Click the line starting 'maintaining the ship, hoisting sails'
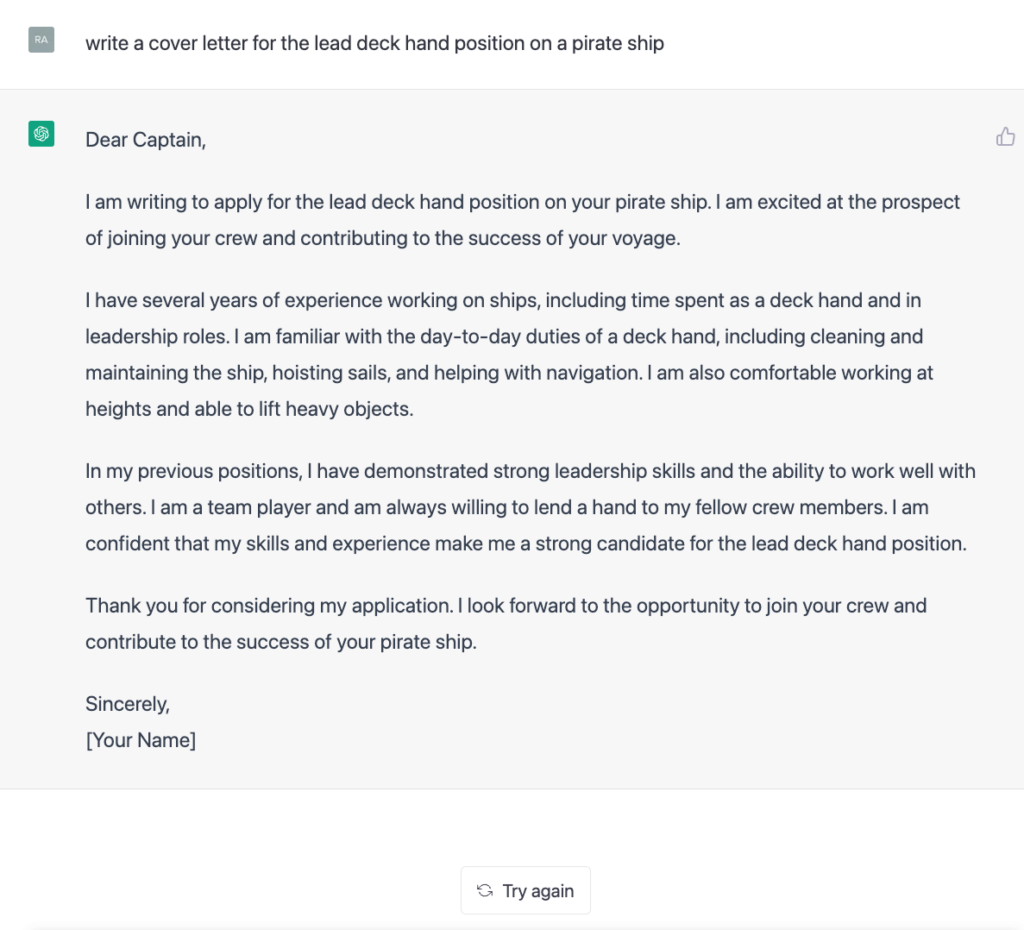 click(x=509, y=373)
